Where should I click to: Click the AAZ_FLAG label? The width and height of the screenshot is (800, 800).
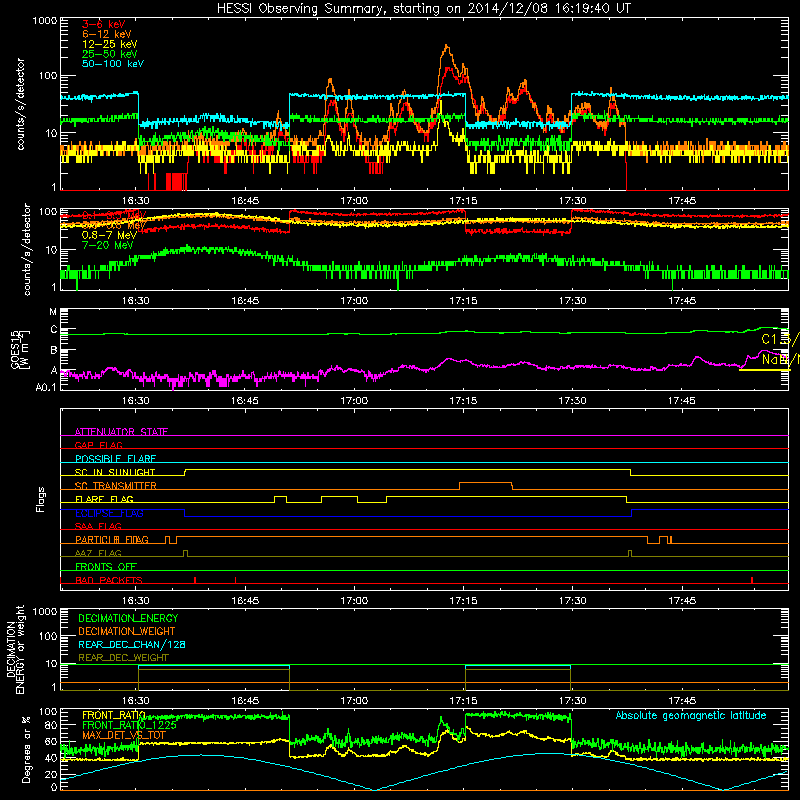[x=98, y=553]
